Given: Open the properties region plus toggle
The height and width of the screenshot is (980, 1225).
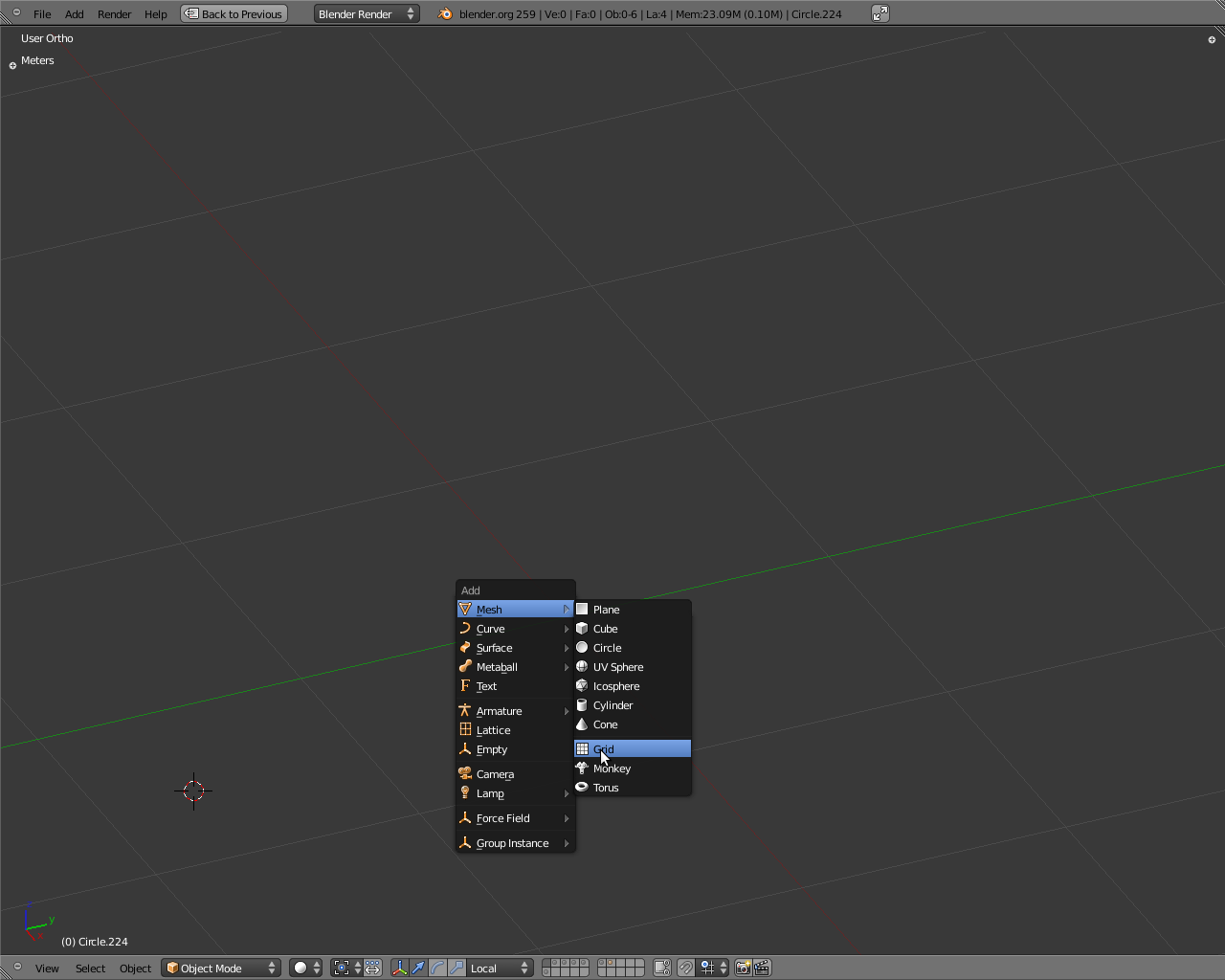Looking at the screenshot, I should pyautogui.click(x=1212, y=40).
